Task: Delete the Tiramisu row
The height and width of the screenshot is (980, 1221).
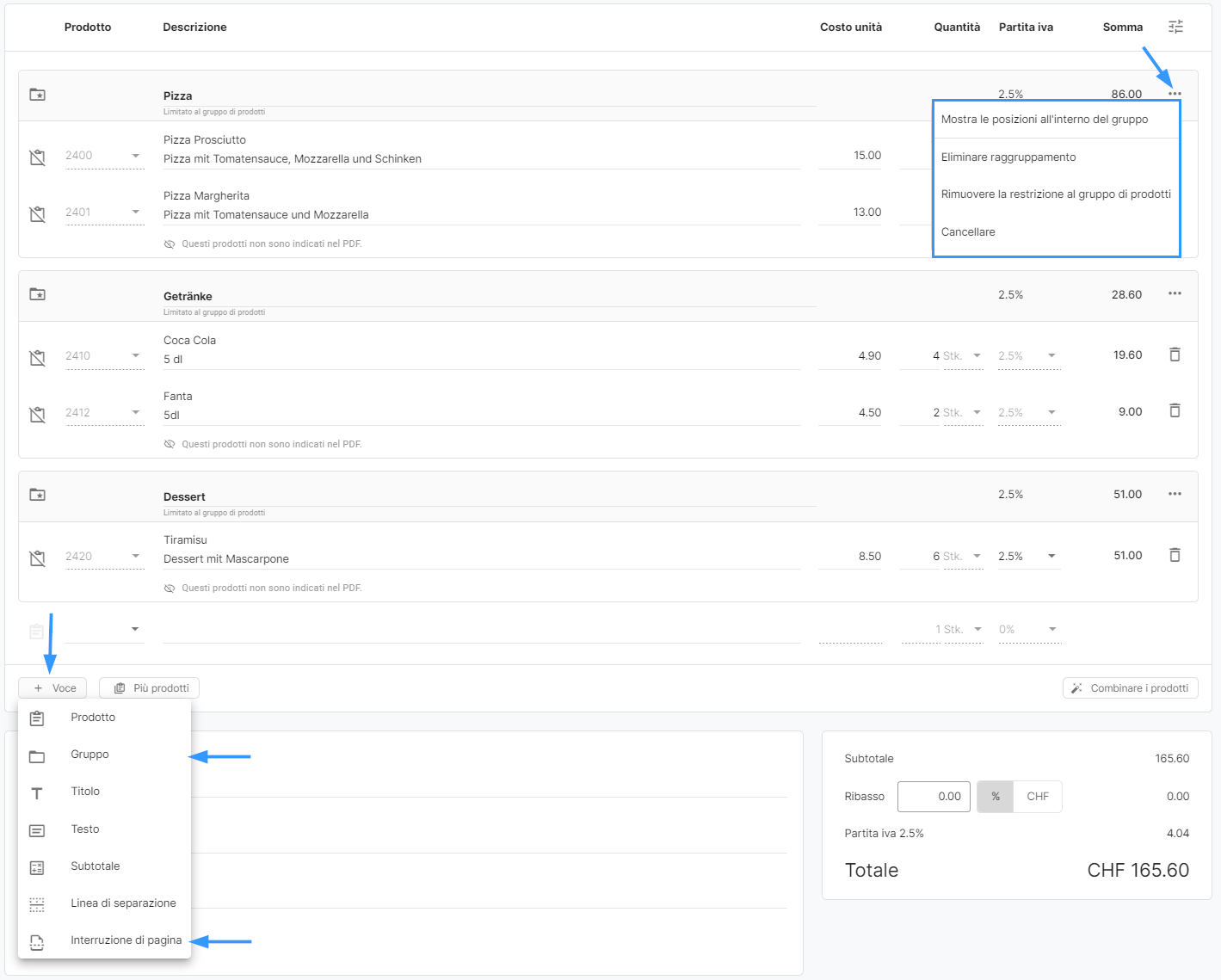Action: 1175,555
